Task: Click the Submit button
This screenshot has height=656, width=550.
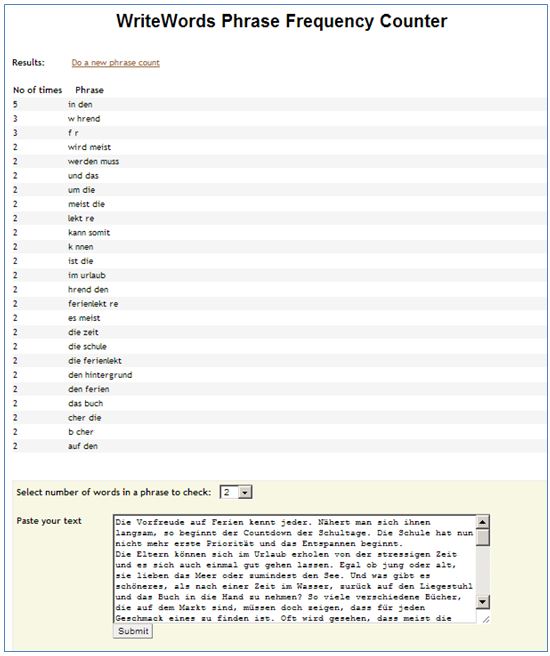Action: 133,631
